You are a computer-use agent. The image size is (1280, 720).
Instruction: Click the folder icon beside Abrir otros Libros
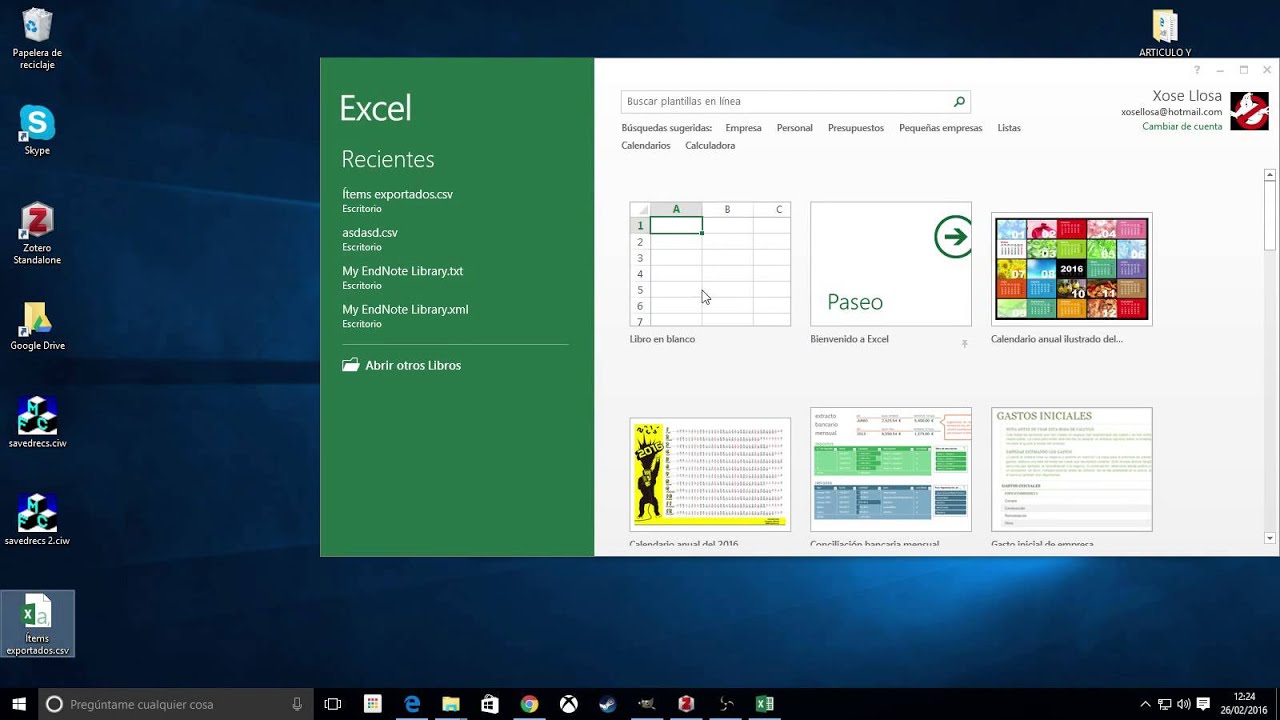350,365
